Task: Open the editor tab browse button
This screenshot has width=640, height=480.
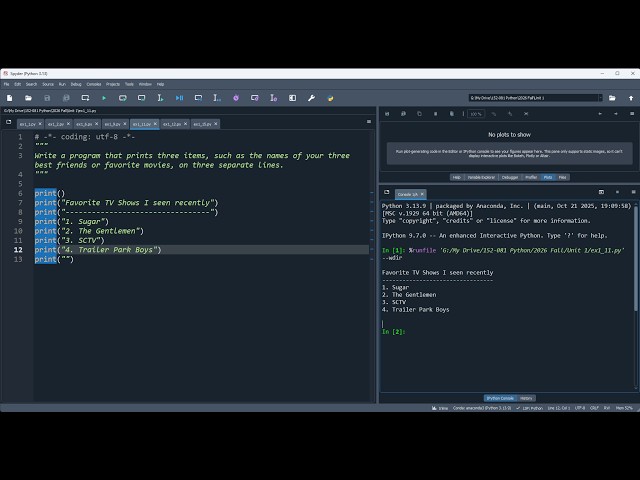Action: [9, 122]
